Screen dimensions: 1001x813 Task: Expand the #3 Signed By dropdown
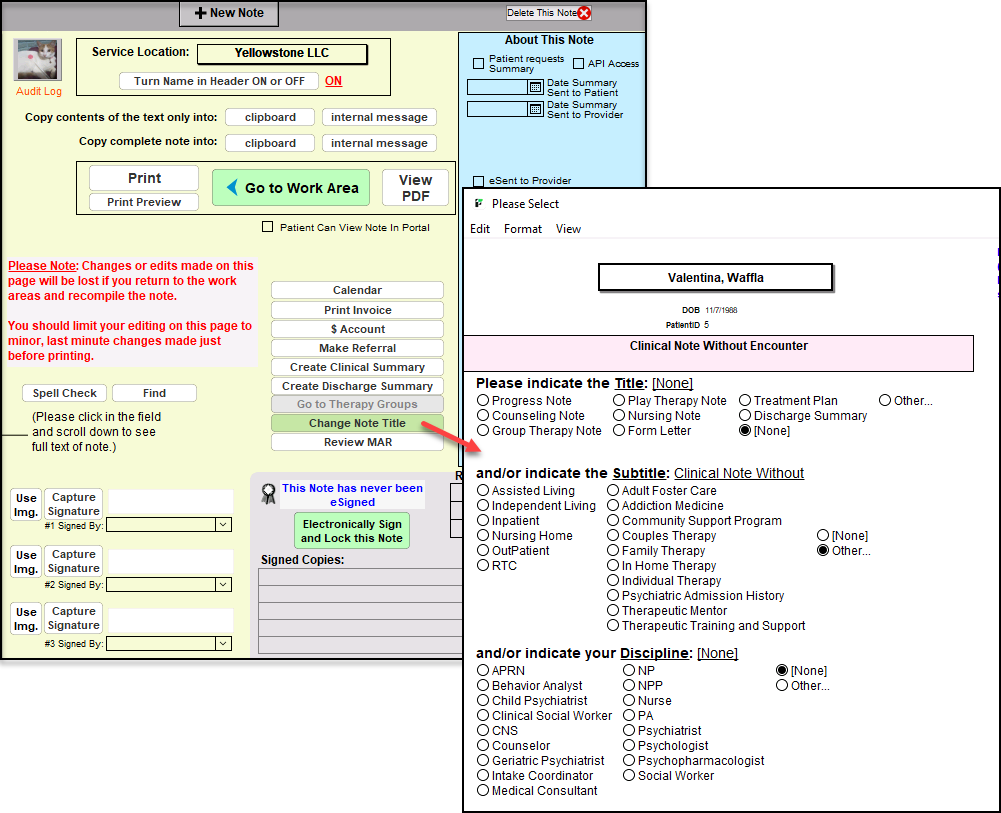pyautogui.click(x=222, y=644)
